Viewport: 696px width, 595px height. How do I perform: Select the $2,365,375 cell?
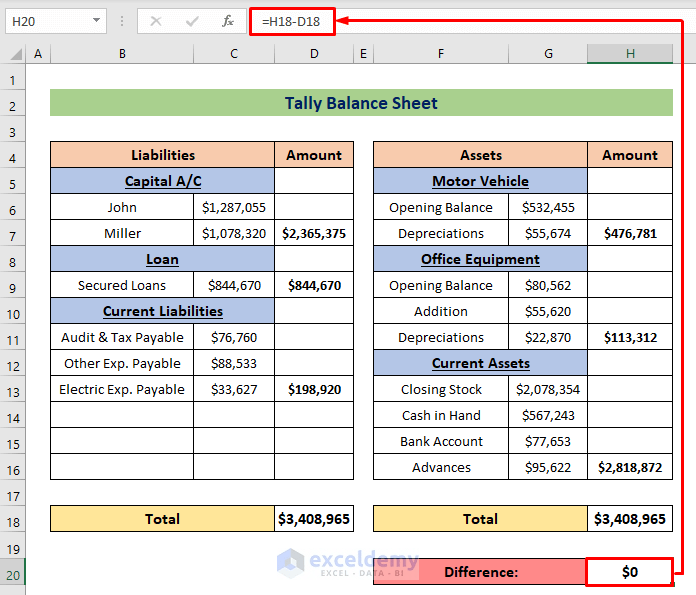pos(314,233)
